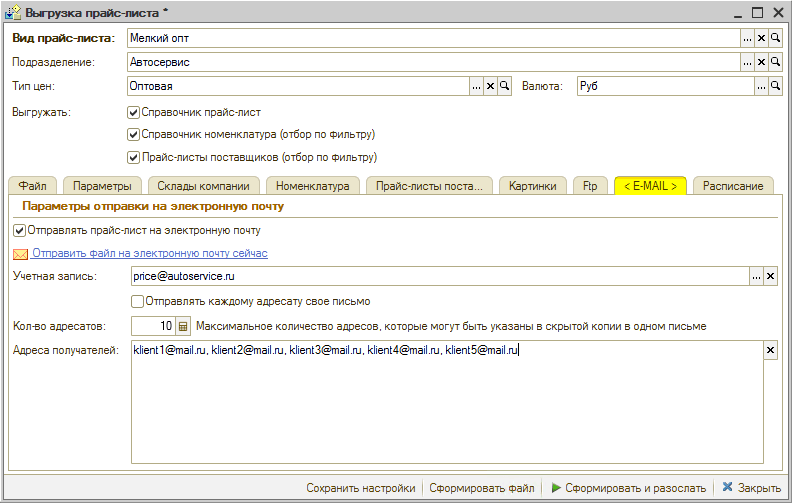Open the Учетная запись selection ellipsis

(x=756, y=276)
